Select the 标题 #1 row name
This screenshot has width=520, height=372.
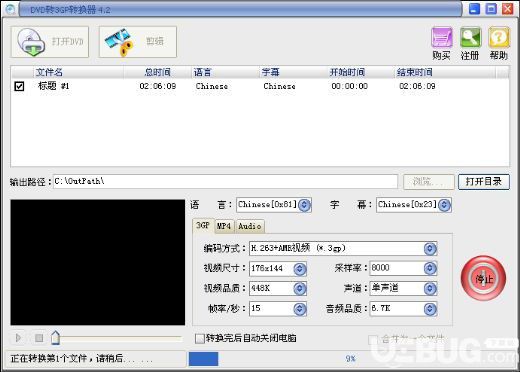(x=53, y=86)
